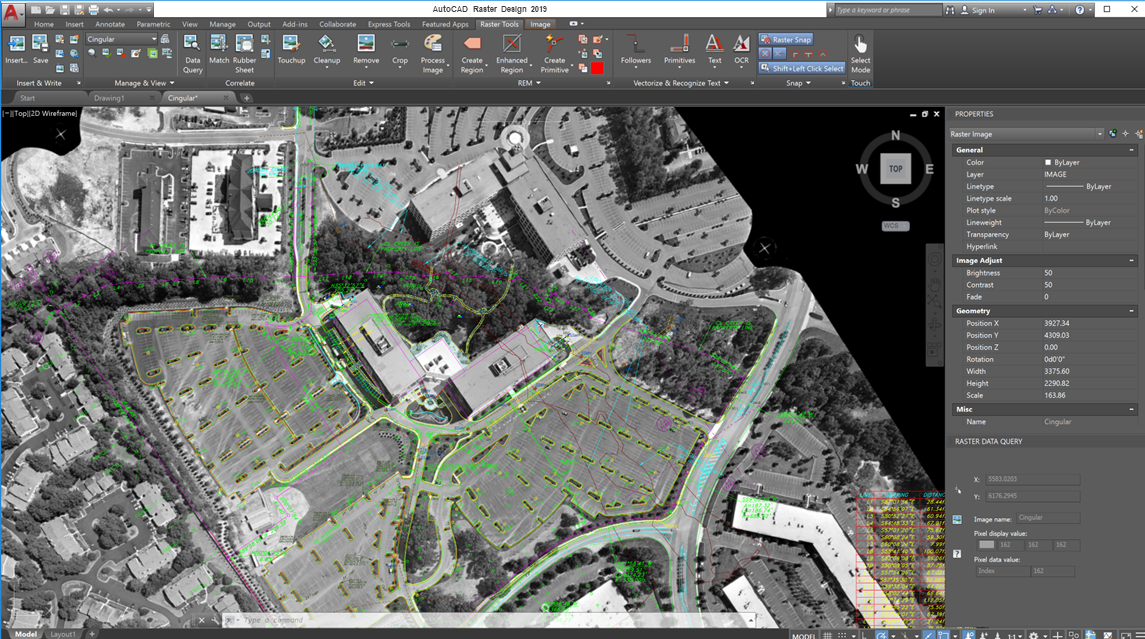Viewport: 1145px width, 639px height.
Task: Toggle Shift+Left Click Select option
Action: click(801, 69)
